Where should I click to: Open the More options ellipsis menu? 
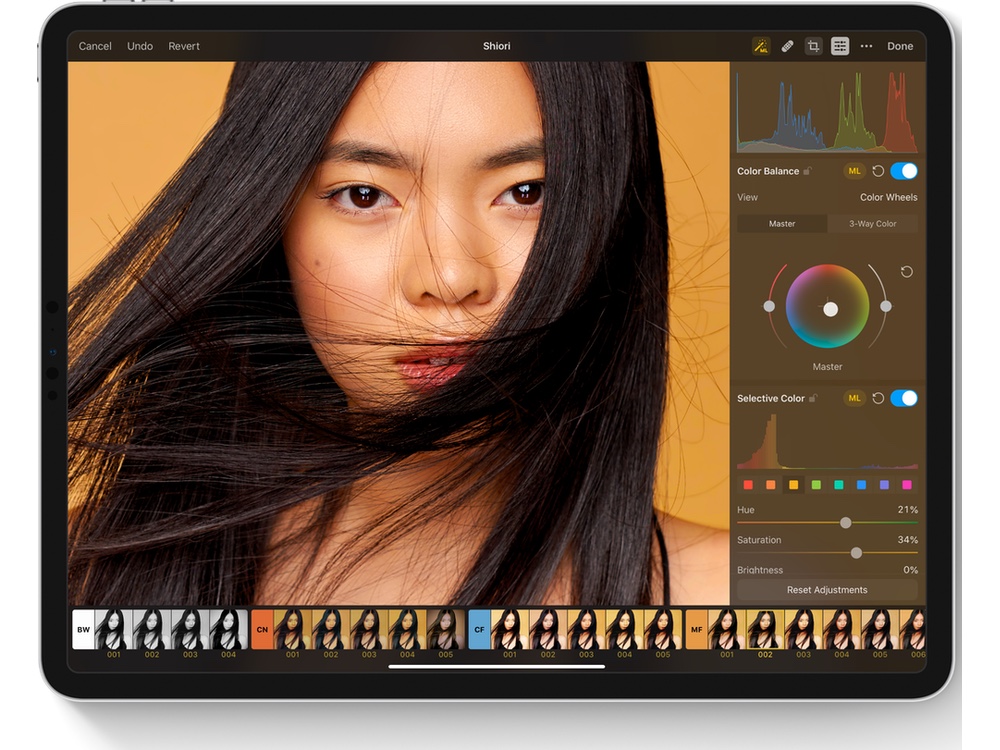pos(866,46)
